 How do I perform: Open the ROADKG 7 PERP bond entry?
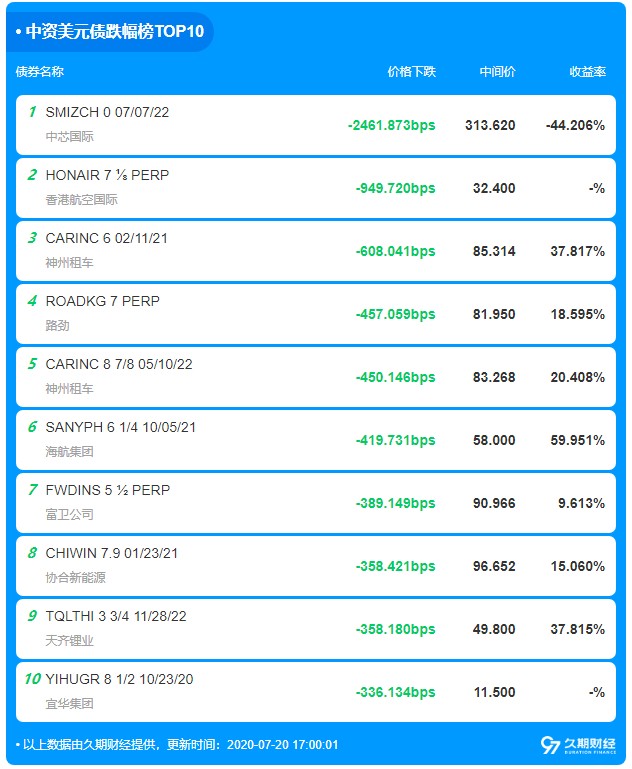pos(102,301)
